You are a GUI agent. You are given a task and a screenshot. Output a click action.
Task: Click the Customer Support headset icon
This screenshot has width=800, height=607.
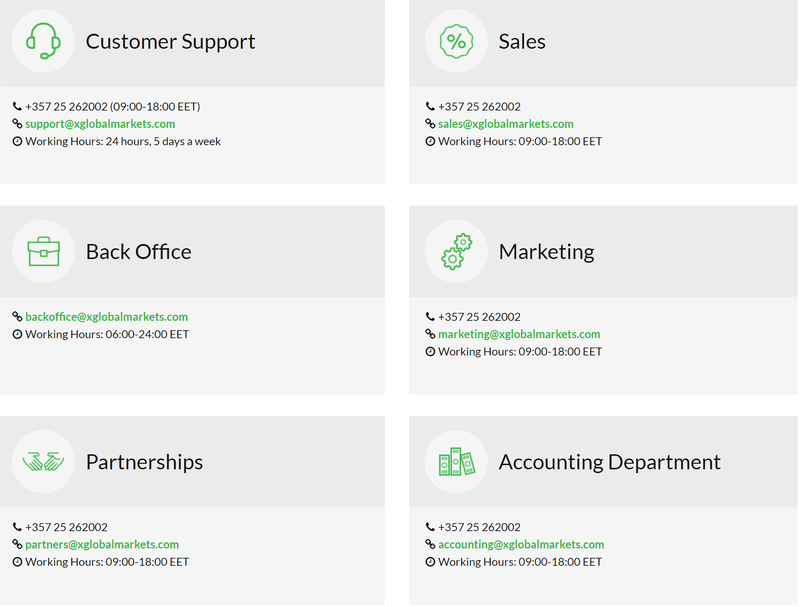43,41
